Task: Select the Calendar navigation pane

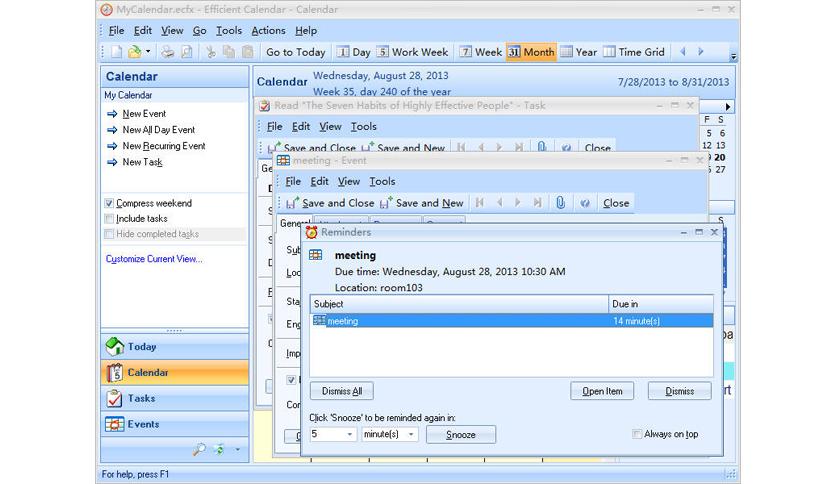Action: [x=174, y=372]
